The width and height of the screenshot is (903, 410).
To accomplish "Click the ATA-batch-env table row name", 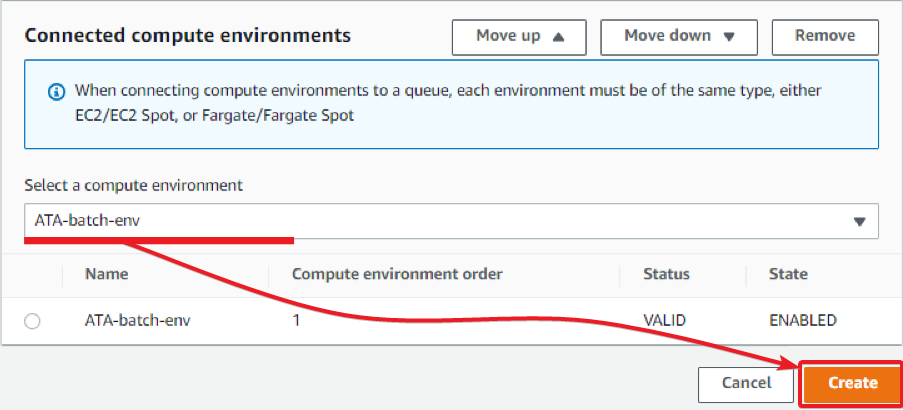I will tap(137, 321).
